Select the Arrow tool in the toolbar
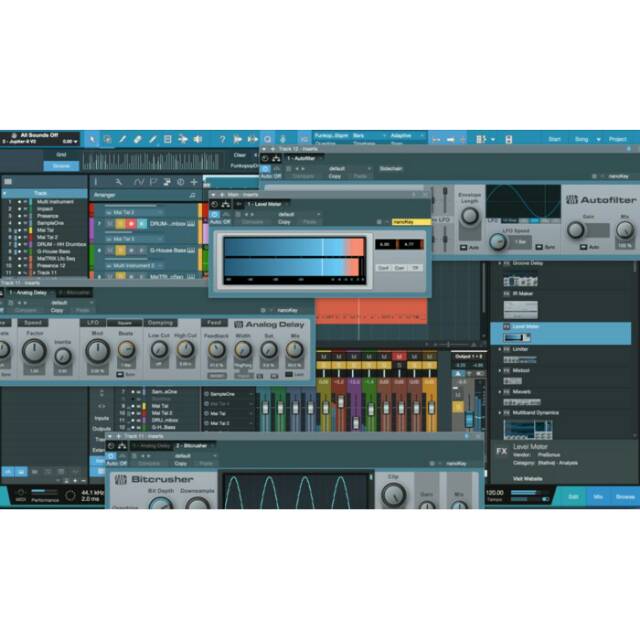The height and width of the screenshot is (640, 640). pos(92,139)
